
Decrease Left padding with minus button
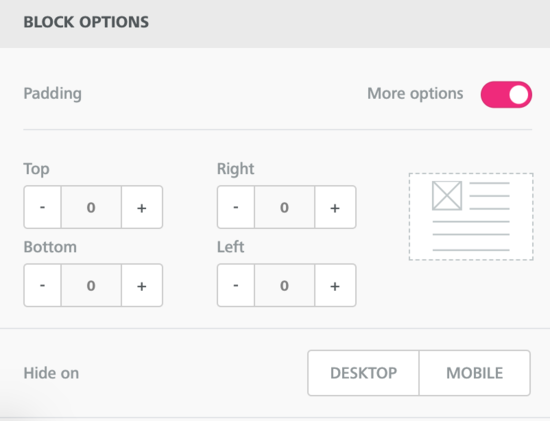tap(236, 285)
